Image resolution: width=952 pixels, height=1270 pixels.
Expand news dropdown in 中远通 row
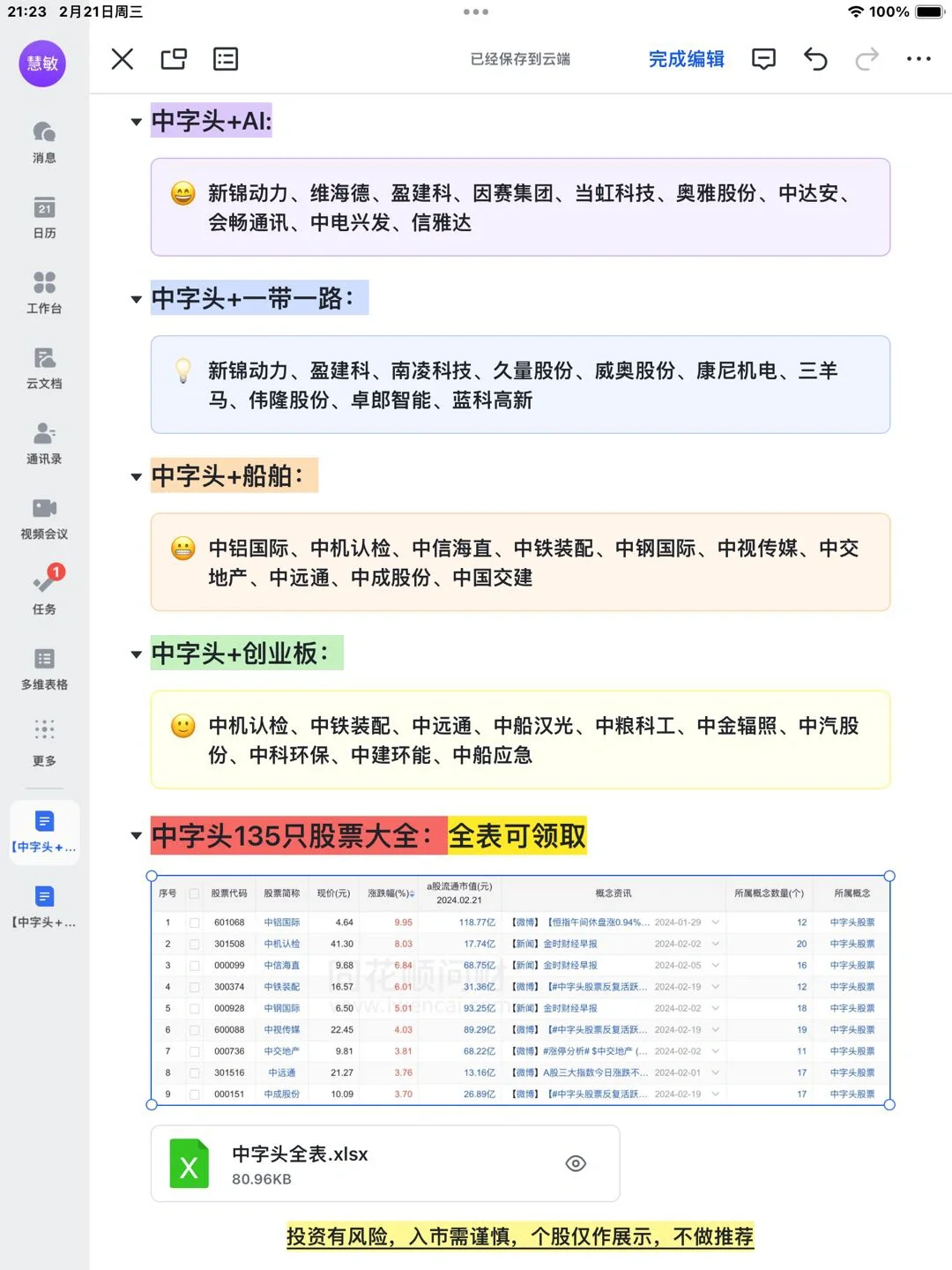pos(715,1072)
